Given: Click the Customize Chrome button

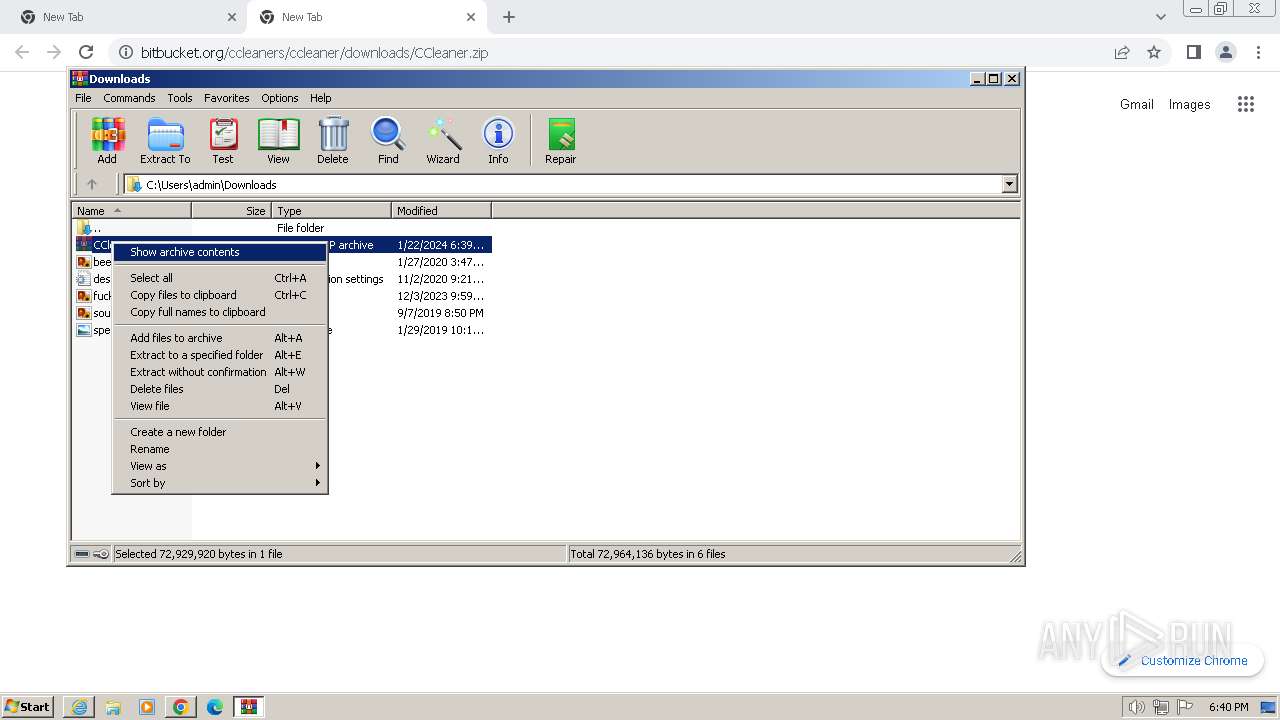Looking at the screenshot, I should (x=1183, y=660).
